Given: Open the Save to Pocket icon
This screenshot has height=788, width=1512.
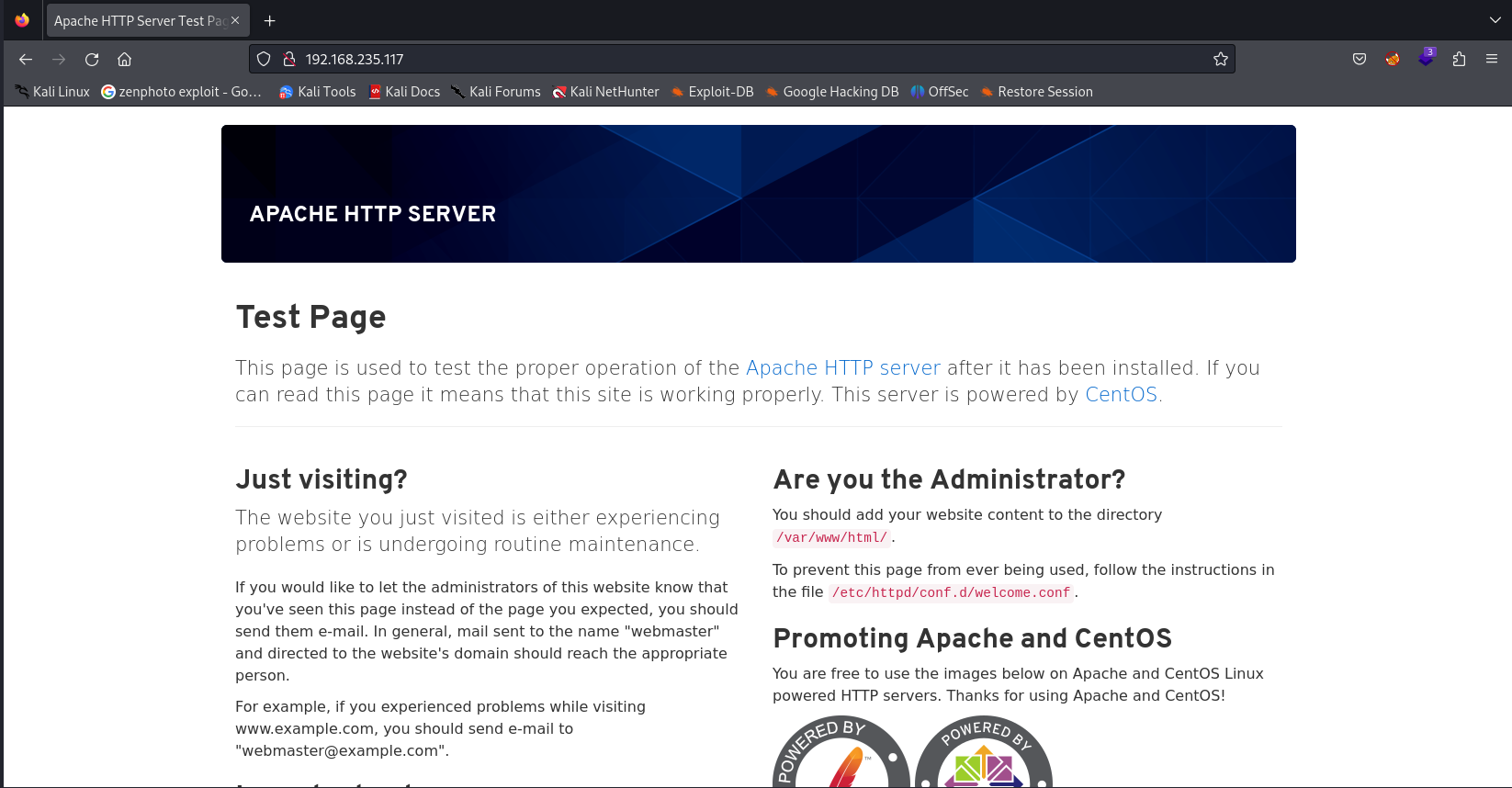Looking at the screenshot, I should (x=1360, y=60).
